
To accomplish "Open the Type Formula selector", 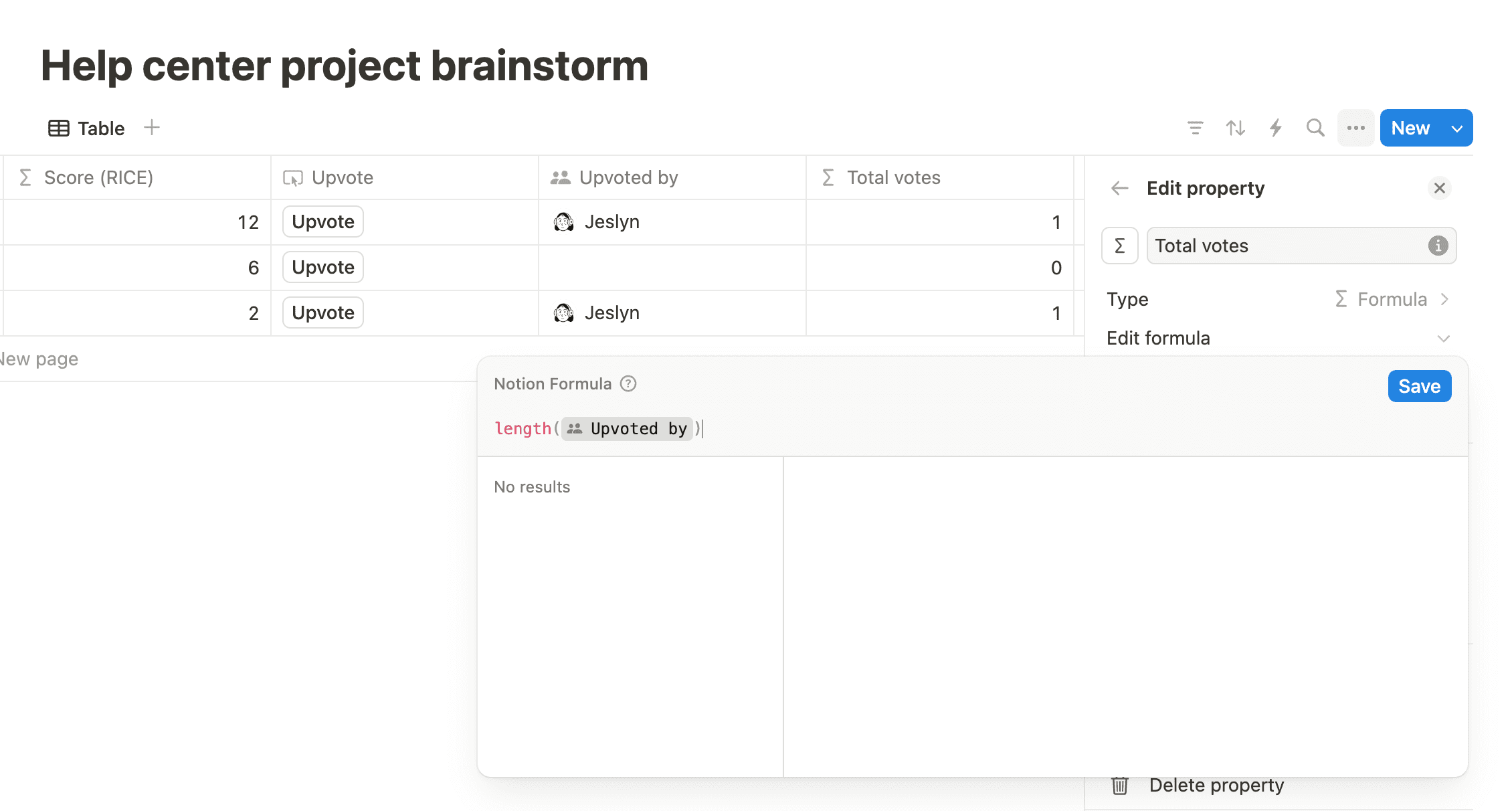I will (x=1392, y=299).
